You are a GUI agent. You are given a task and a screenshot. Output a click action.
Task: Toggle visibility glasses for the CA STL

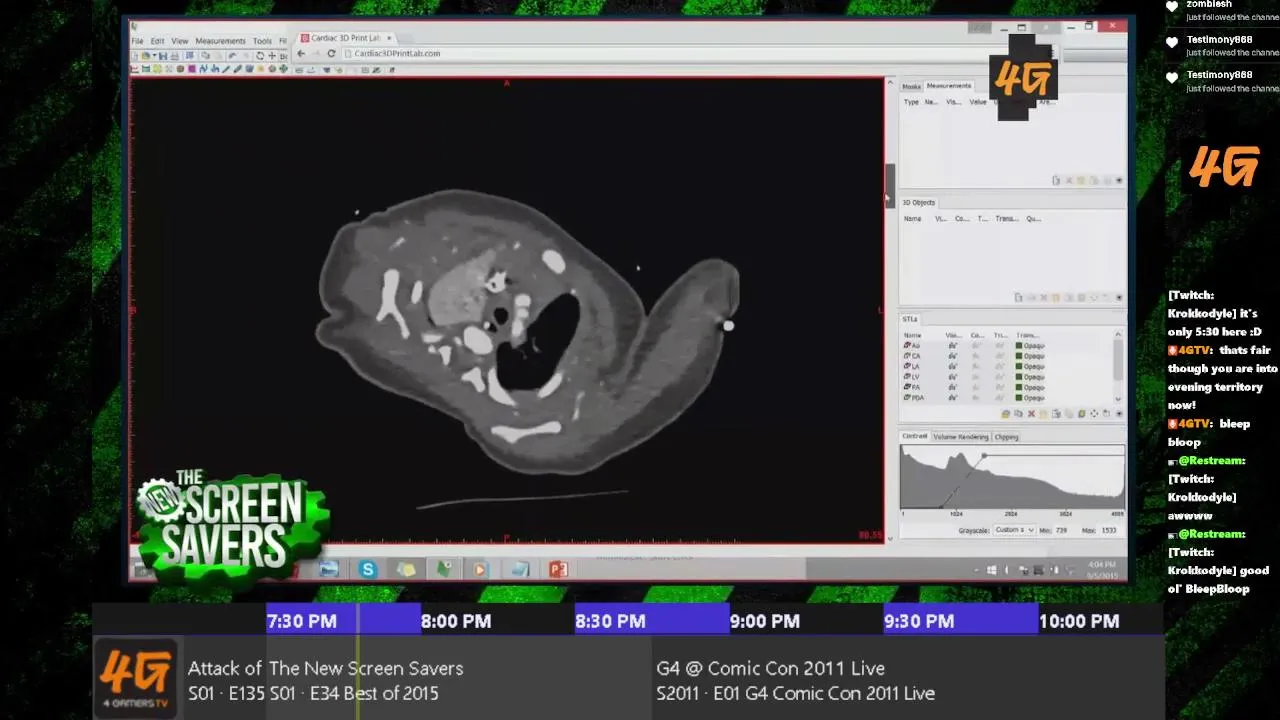pos(952,356)
